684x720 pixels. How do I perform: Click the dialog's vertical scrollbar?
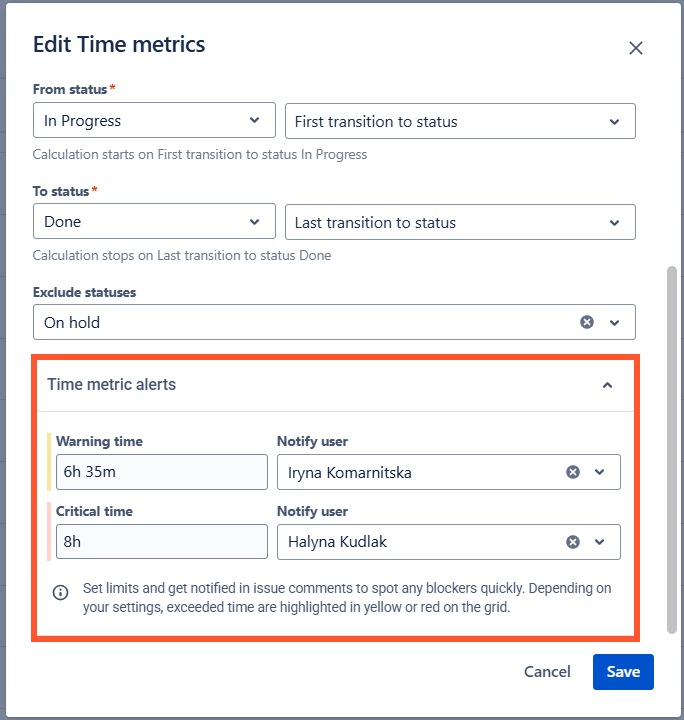coord(672,450)
